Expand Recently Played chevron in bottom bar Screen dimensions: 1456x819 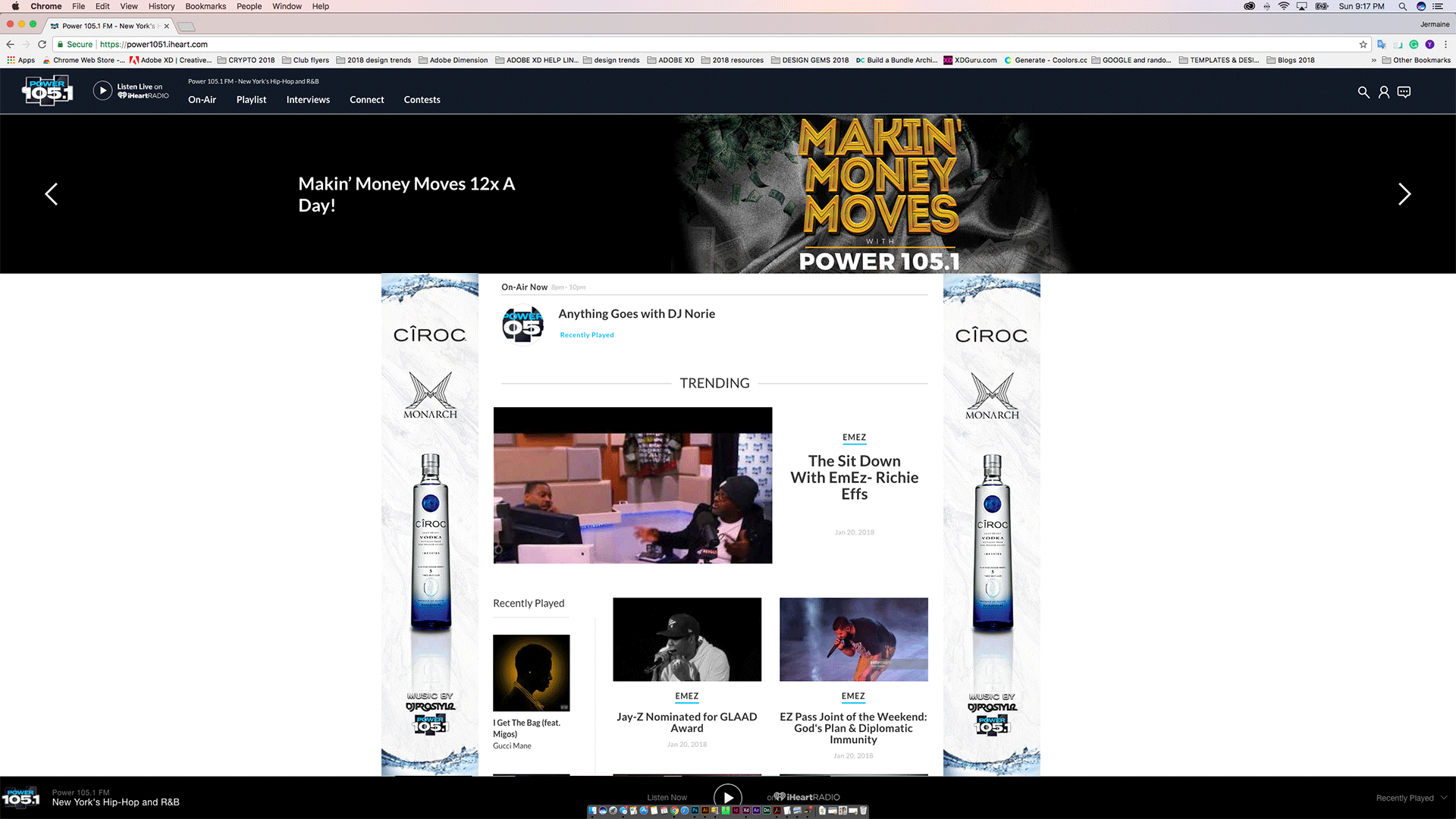(x=1444, y=798)
